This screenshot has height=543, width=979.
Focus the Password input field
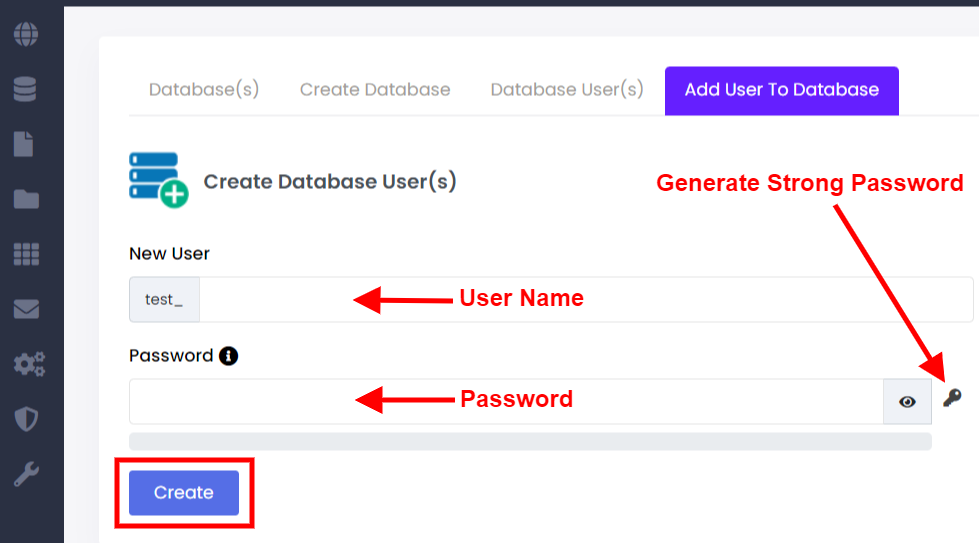pos(505,402)
